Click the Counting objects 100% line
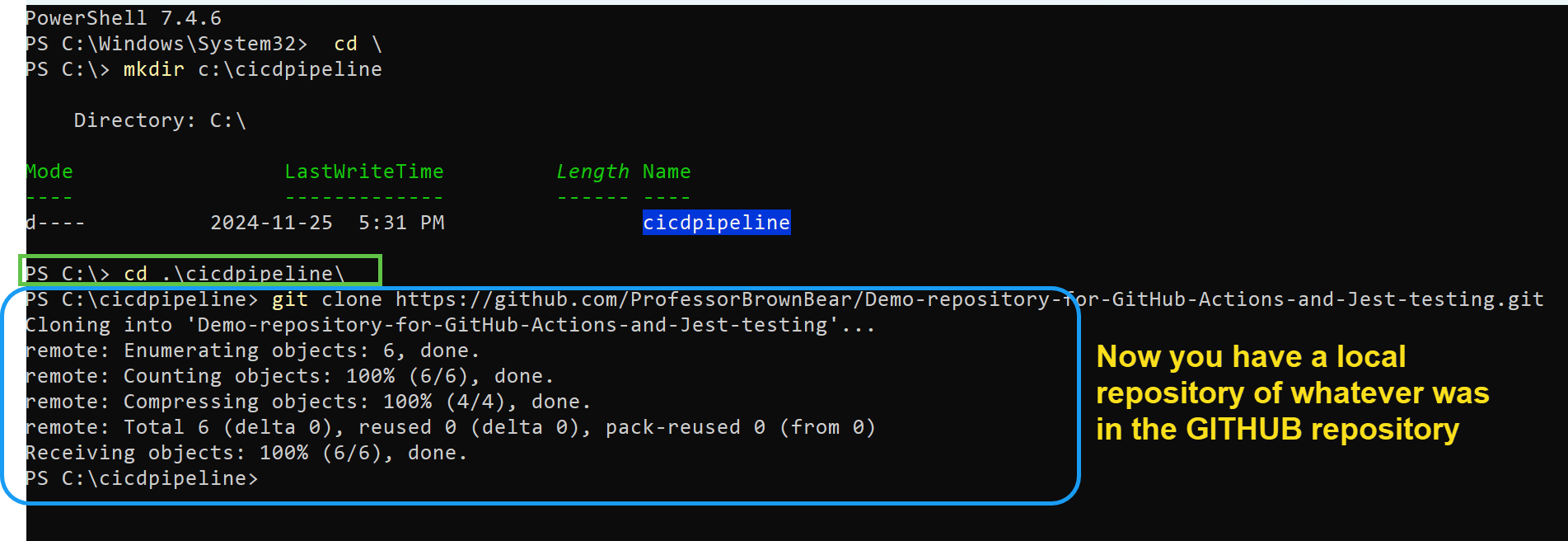 [x=289, y=376]
